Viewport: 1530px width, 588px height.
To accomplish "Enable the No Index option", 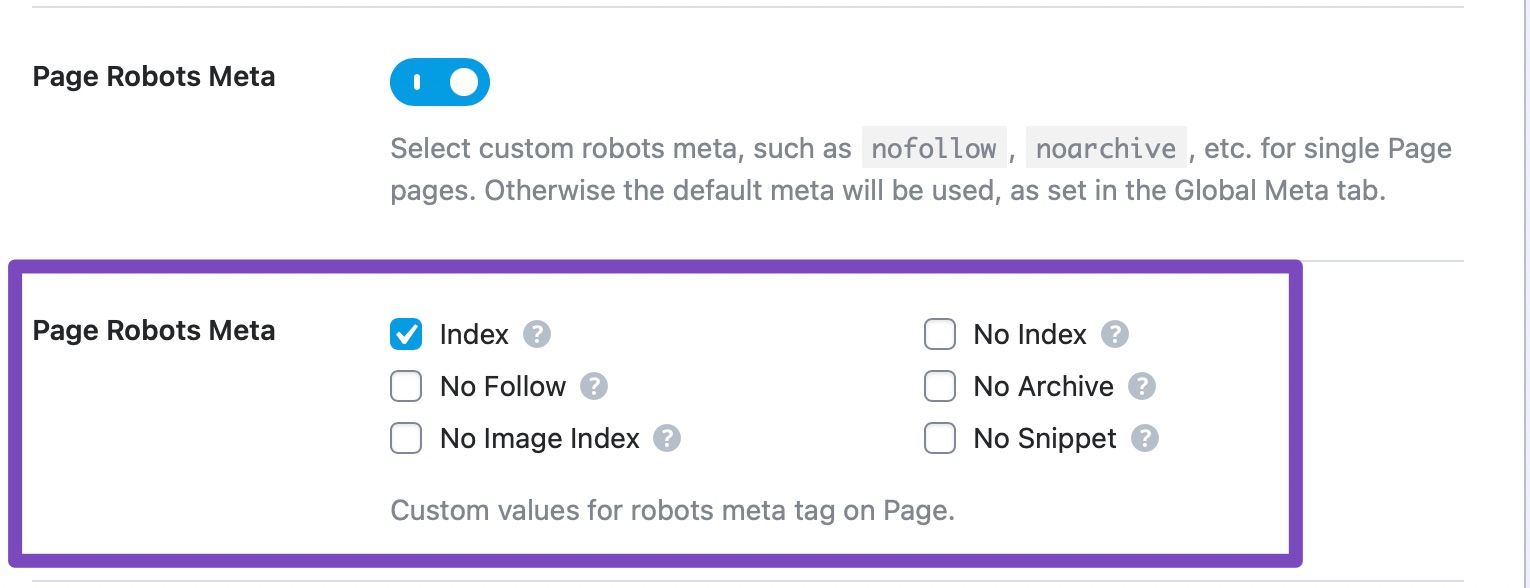I will click(940, 334).
